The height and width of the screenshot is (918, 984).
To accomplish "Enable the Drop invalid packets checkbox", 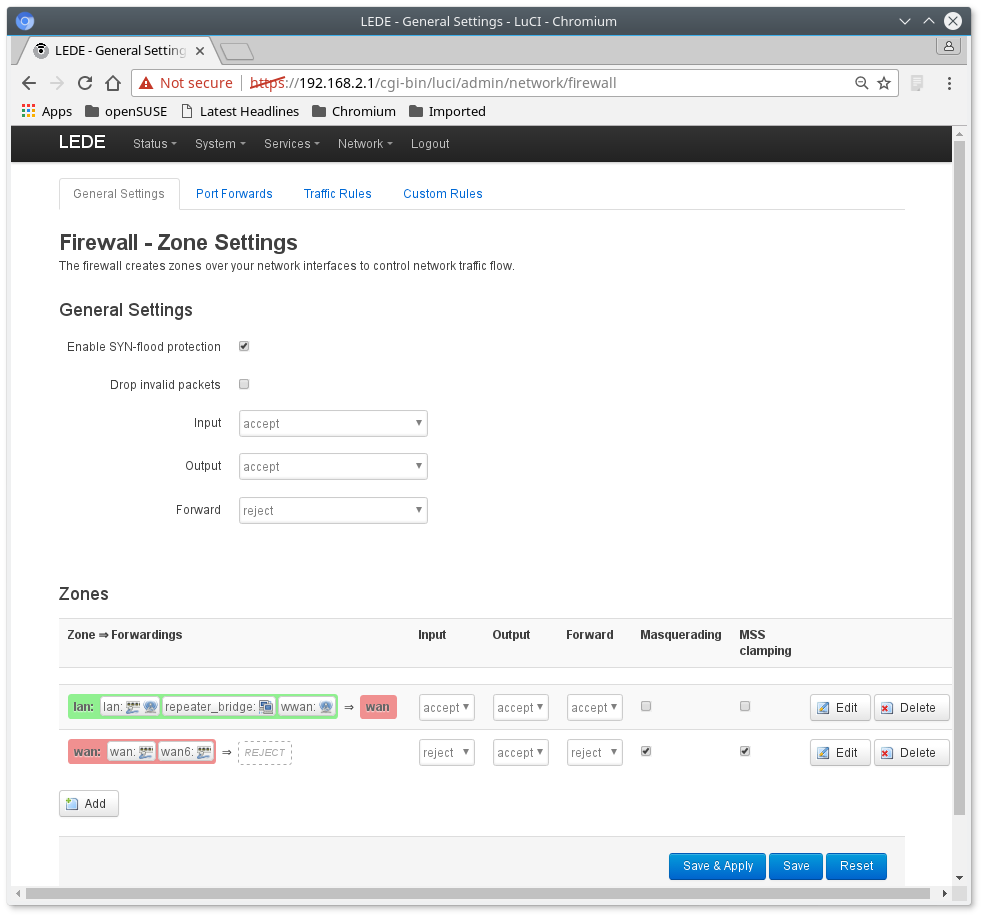I will (x=244, y=384).
